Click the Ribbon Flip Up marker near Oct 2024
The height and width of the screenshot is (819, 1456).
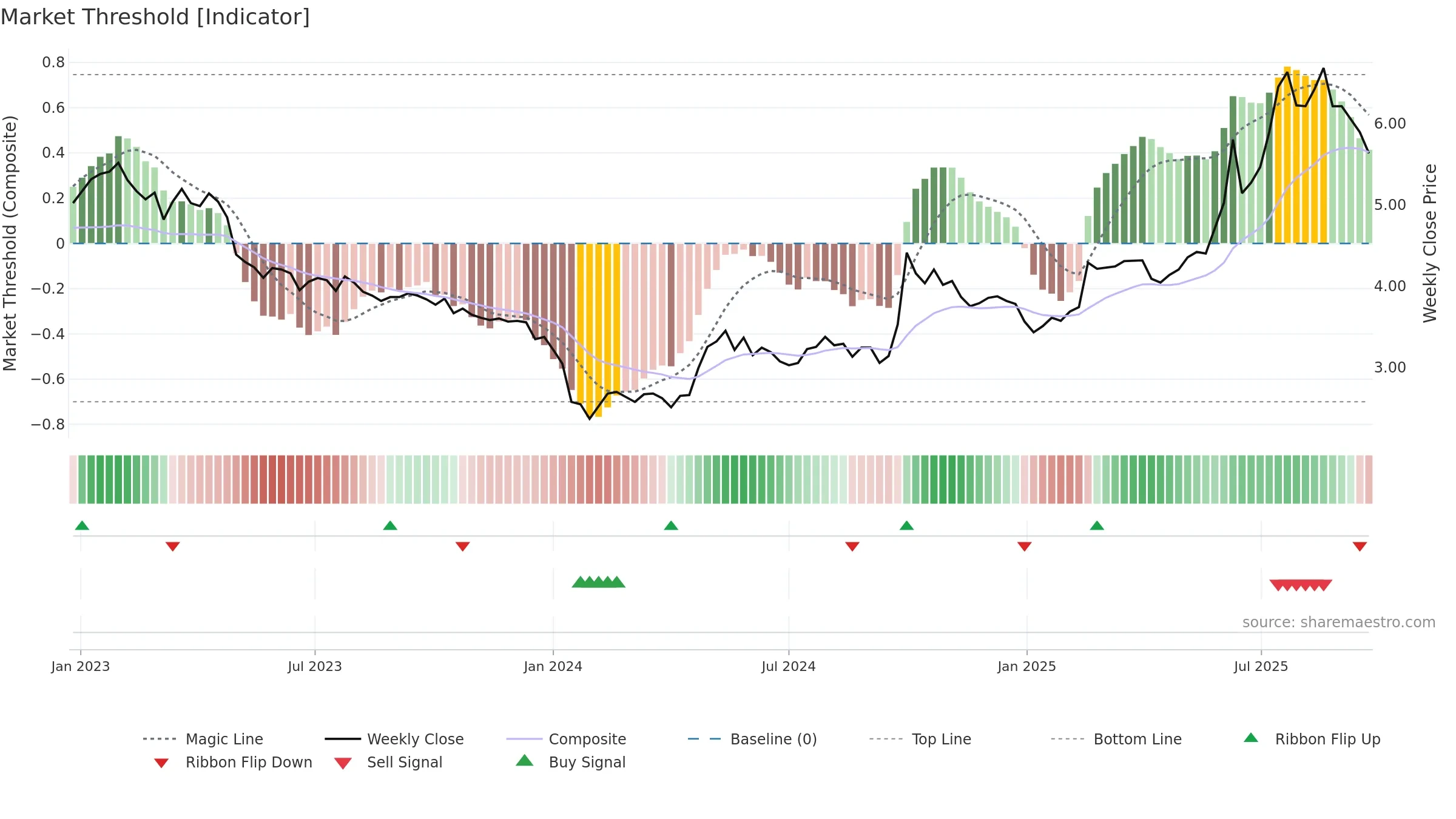click(906, 525)
